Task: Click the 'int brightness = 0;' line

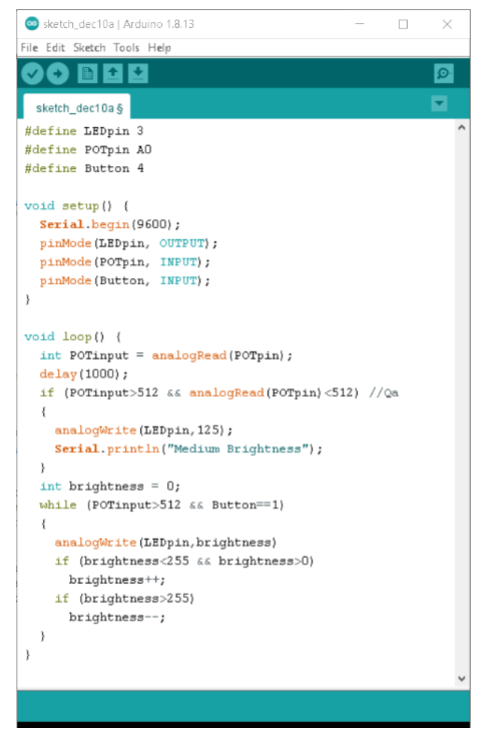Action: pyautogui.click(x=110, y=486)
